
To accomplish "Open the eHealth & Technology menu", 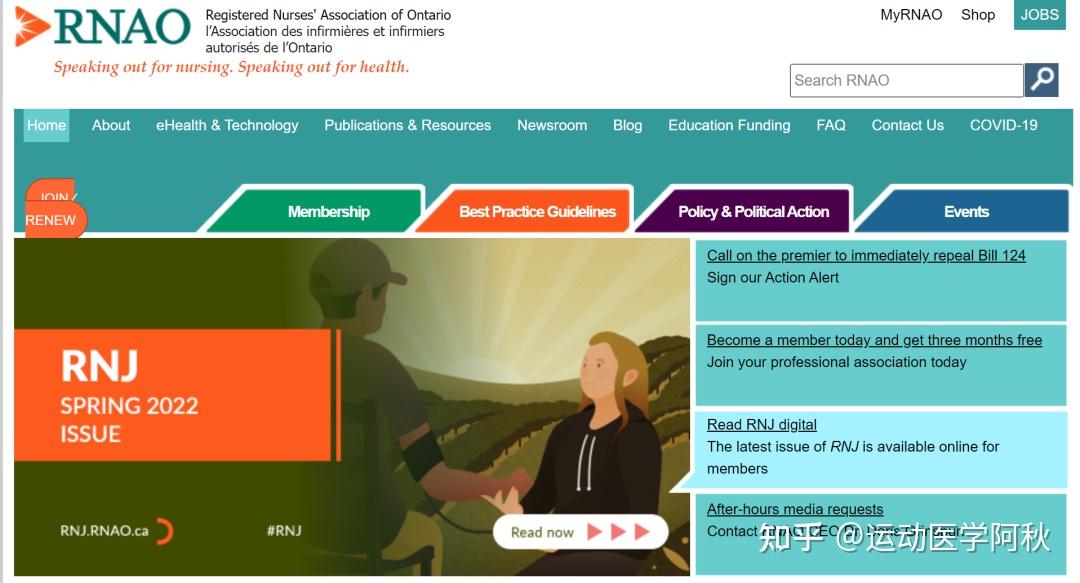I will [227, 125].
